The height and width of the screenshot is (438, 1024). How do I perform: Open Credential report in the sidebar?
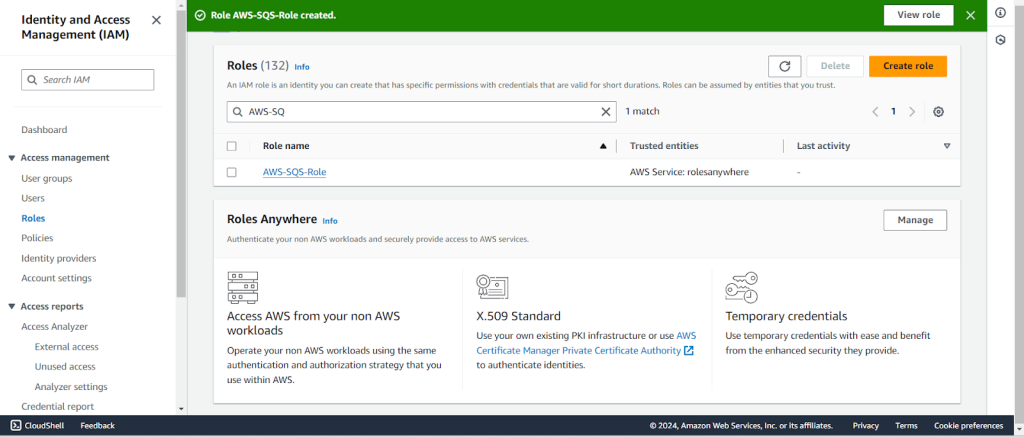(57, 406)
